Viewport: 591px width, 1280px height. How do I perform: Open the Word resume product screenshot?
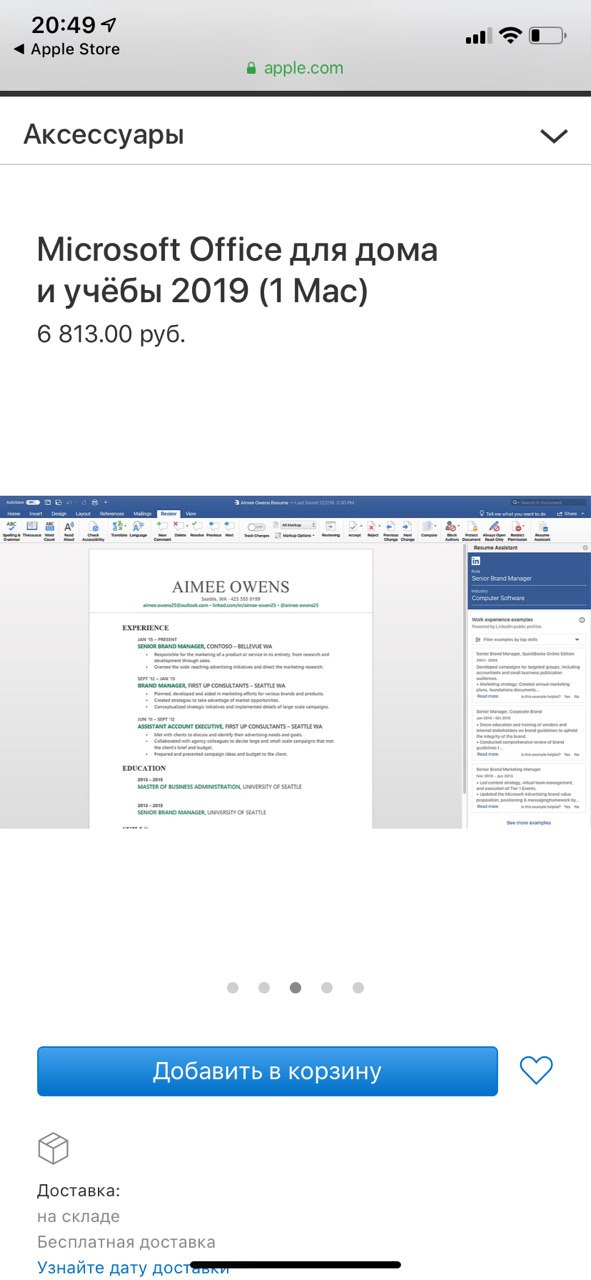click(x=295, y=662)
